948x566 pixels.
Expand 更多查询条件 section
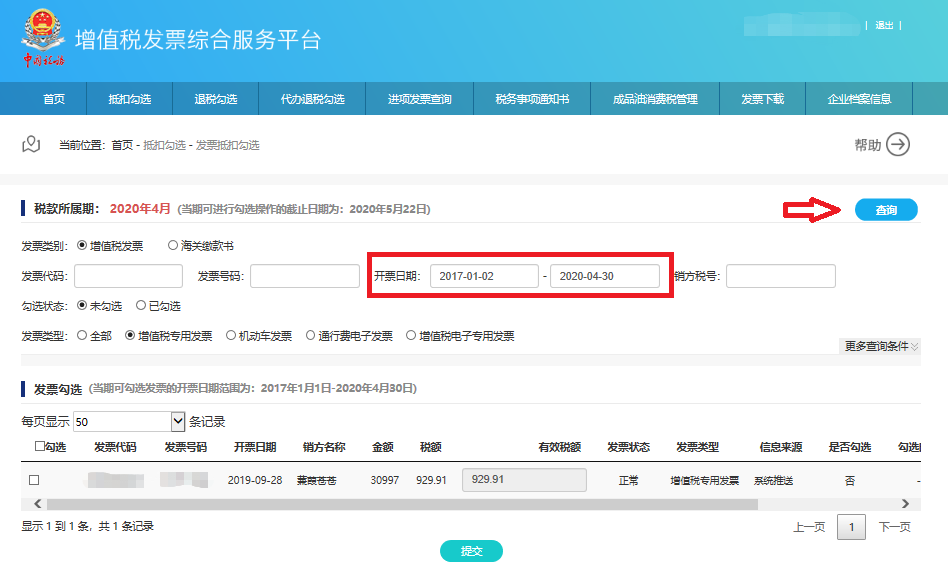881,346
